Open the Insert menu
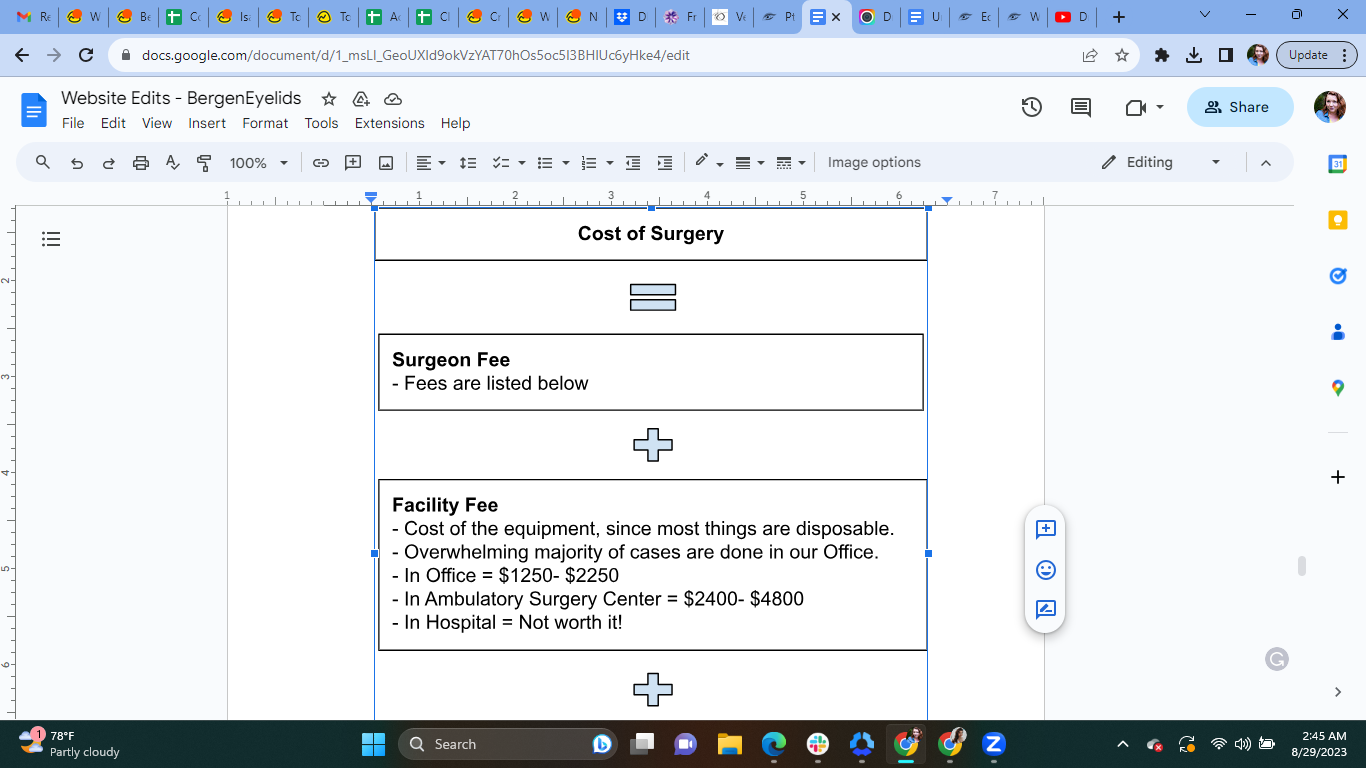The image size is (1366, 768). pos(207,123)
